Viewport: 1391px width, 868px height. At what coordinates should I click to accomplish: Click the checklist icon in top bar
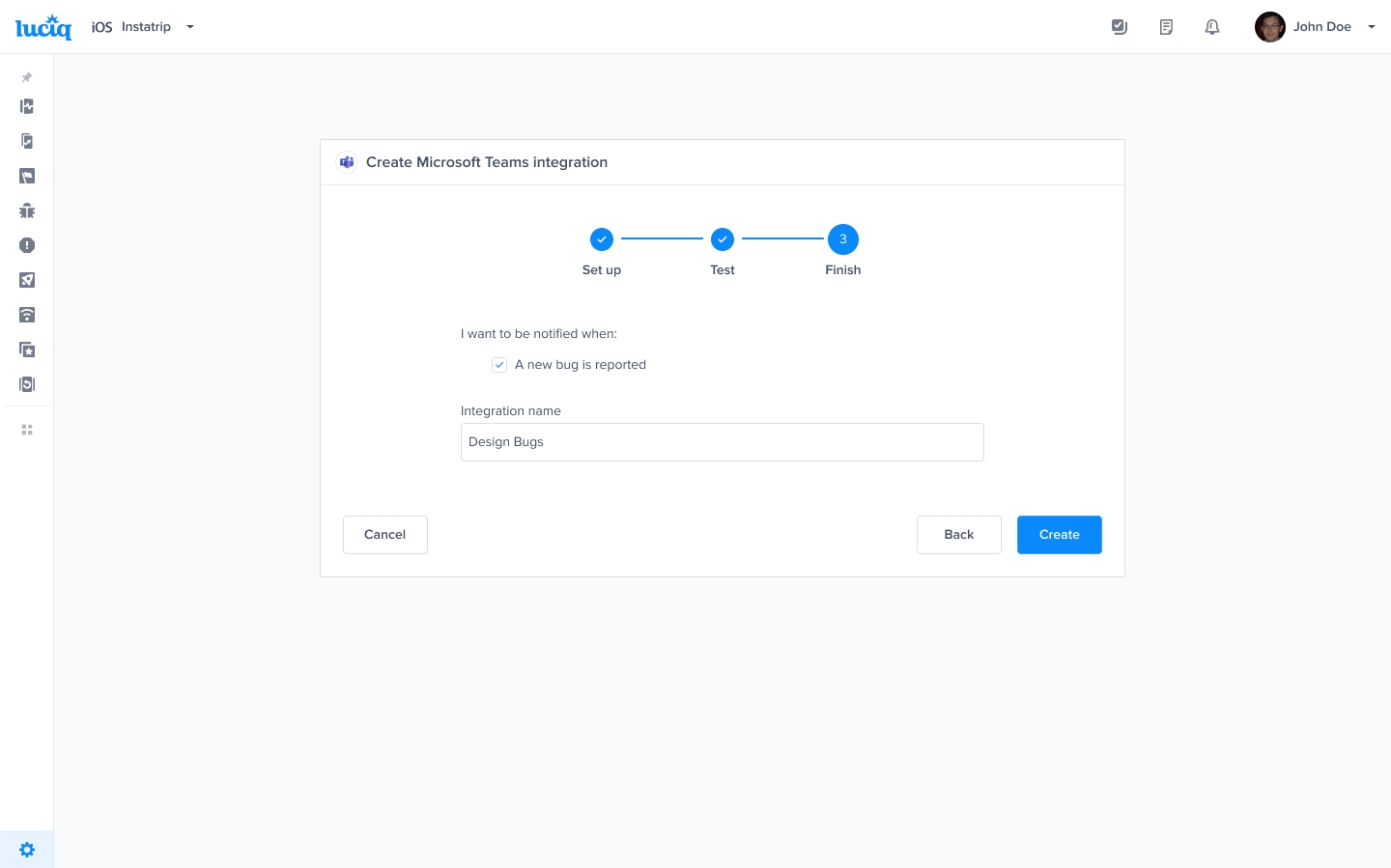(x=1120, y=27)
